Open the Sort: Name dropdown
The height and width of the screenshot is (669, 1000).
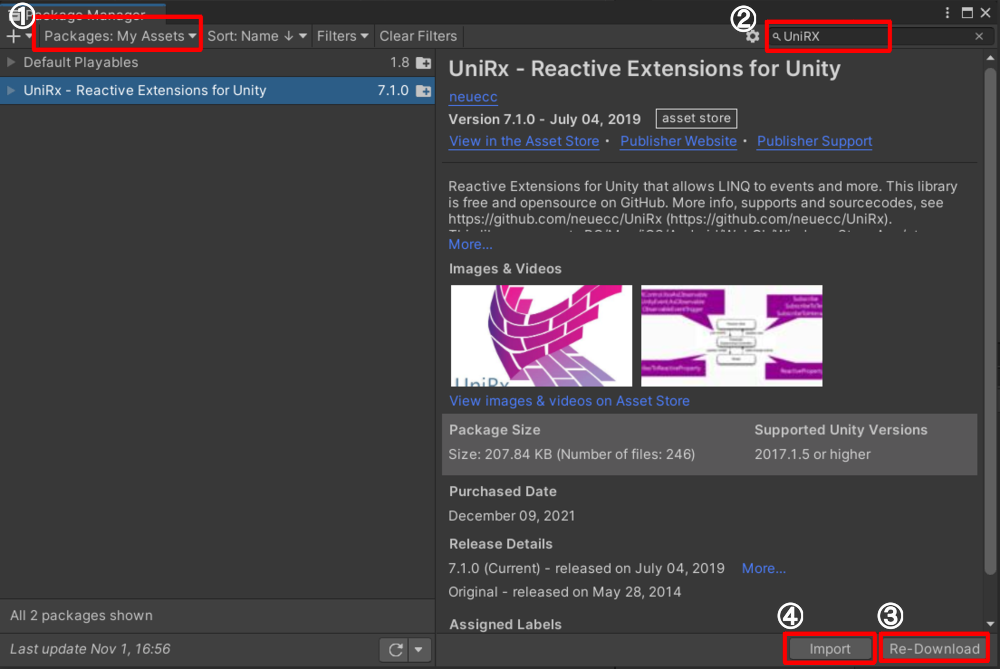[x=256, y=35]
